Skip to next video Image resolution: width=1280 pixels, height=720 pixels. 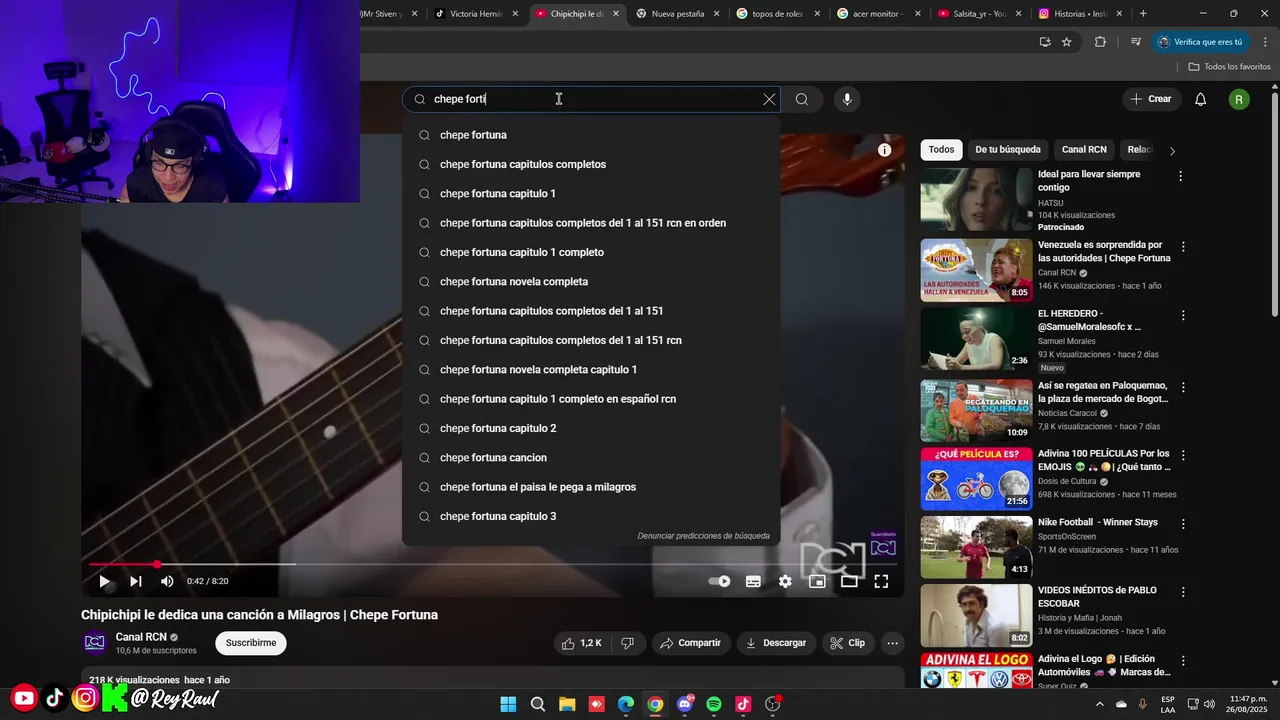(136, 581)
